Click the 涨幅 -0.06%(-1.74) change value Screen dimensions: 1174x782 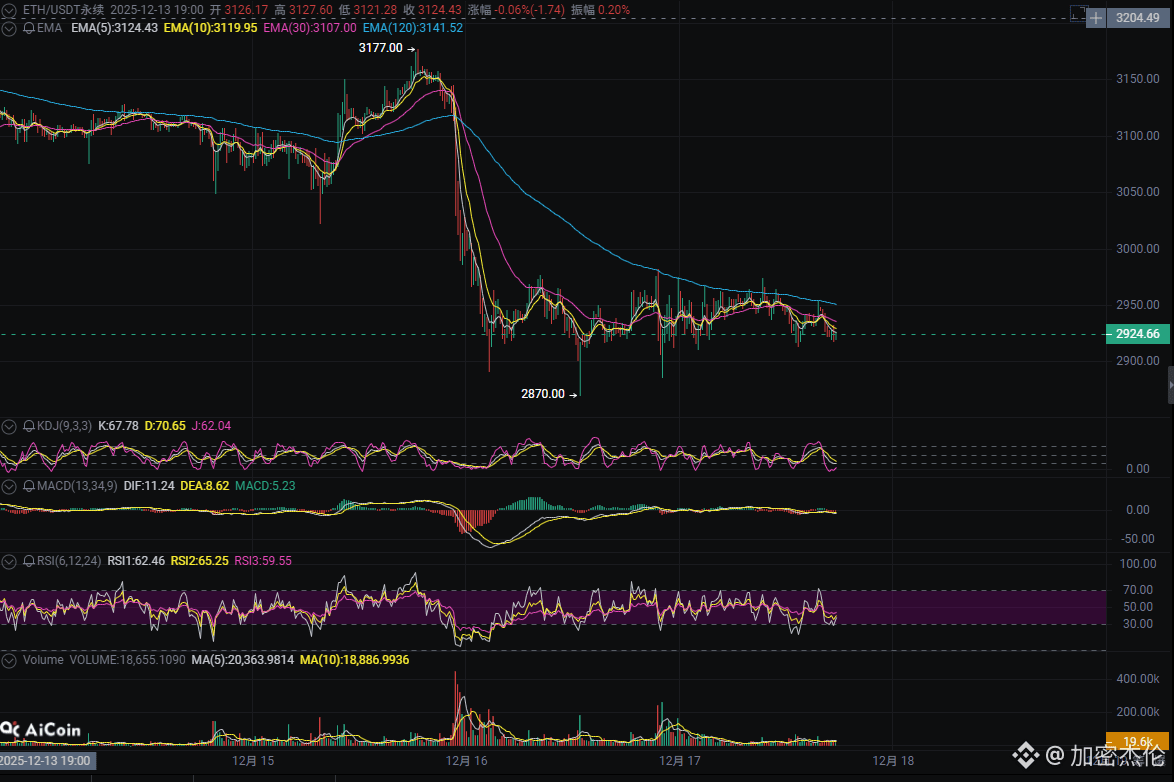point(516,10)
